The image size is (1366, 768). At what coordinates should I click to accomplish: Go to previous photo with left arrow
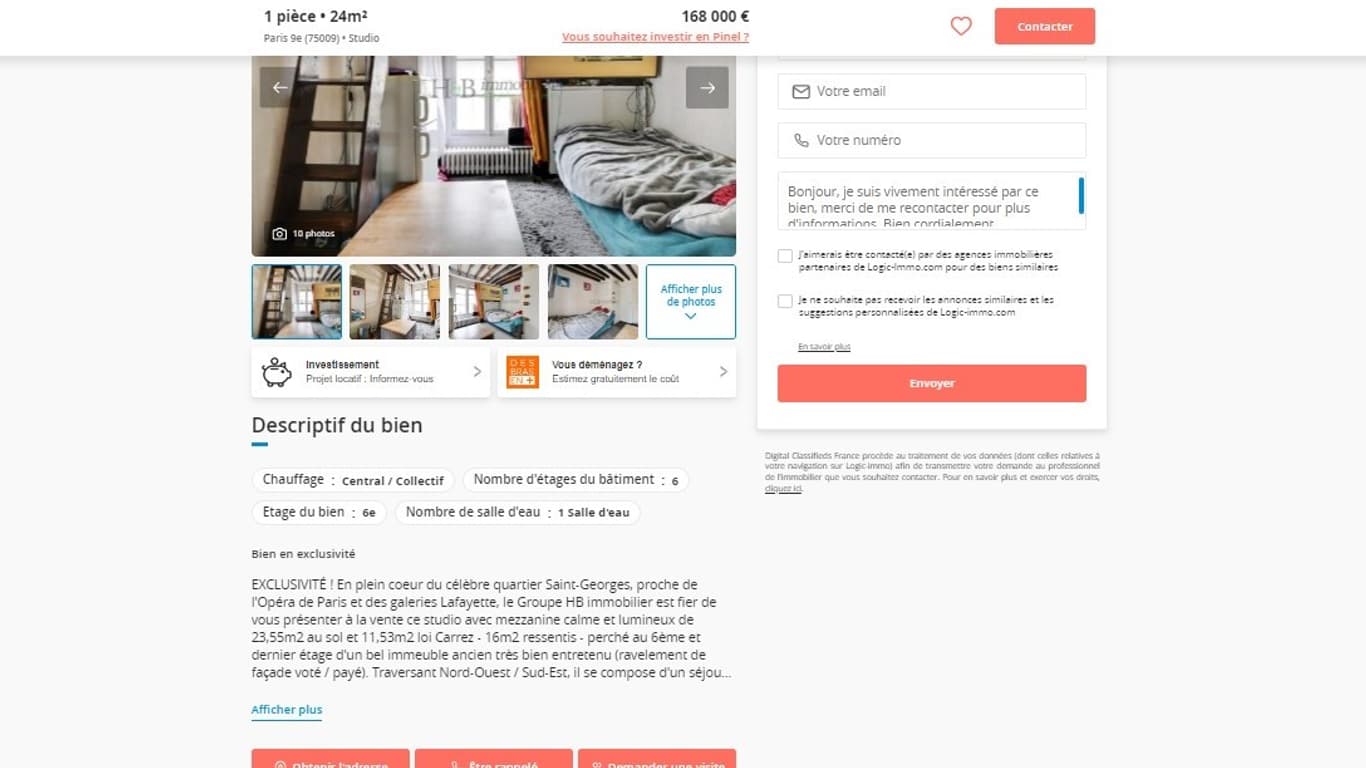(x=281, y=88)
